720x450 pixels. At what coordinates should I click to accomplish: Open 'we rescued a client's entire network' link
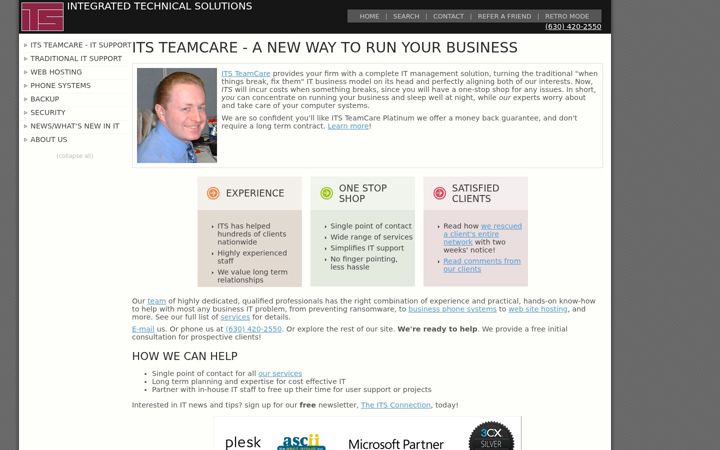(483, 234)
